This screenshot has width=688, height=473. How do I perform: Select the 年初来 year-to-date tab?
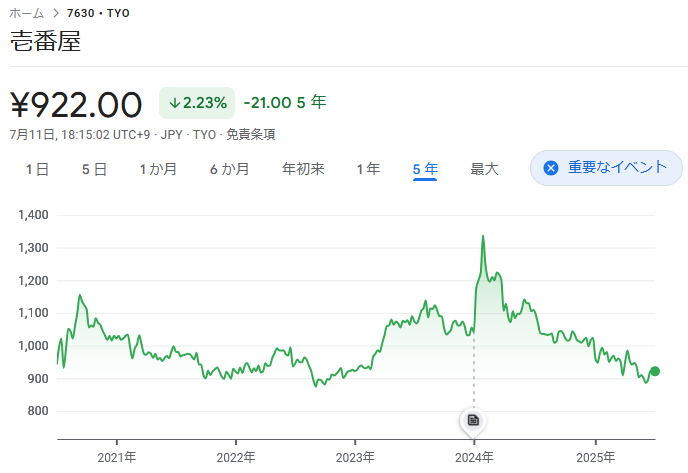[303, 169]
